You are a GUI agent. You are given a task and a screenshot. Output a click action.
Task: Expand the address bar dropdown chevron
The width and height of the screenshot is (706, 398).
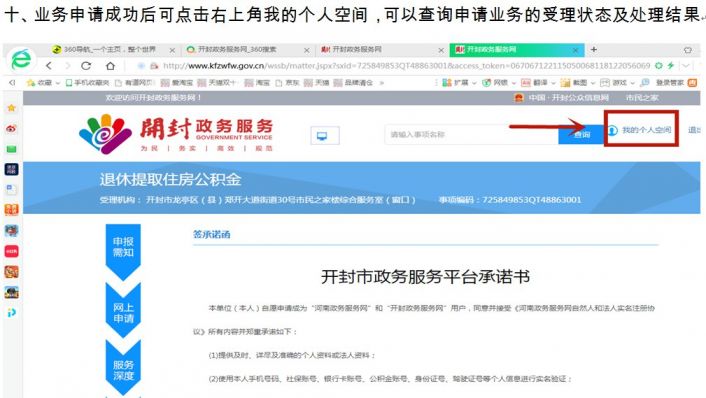[x=686, y=66]
